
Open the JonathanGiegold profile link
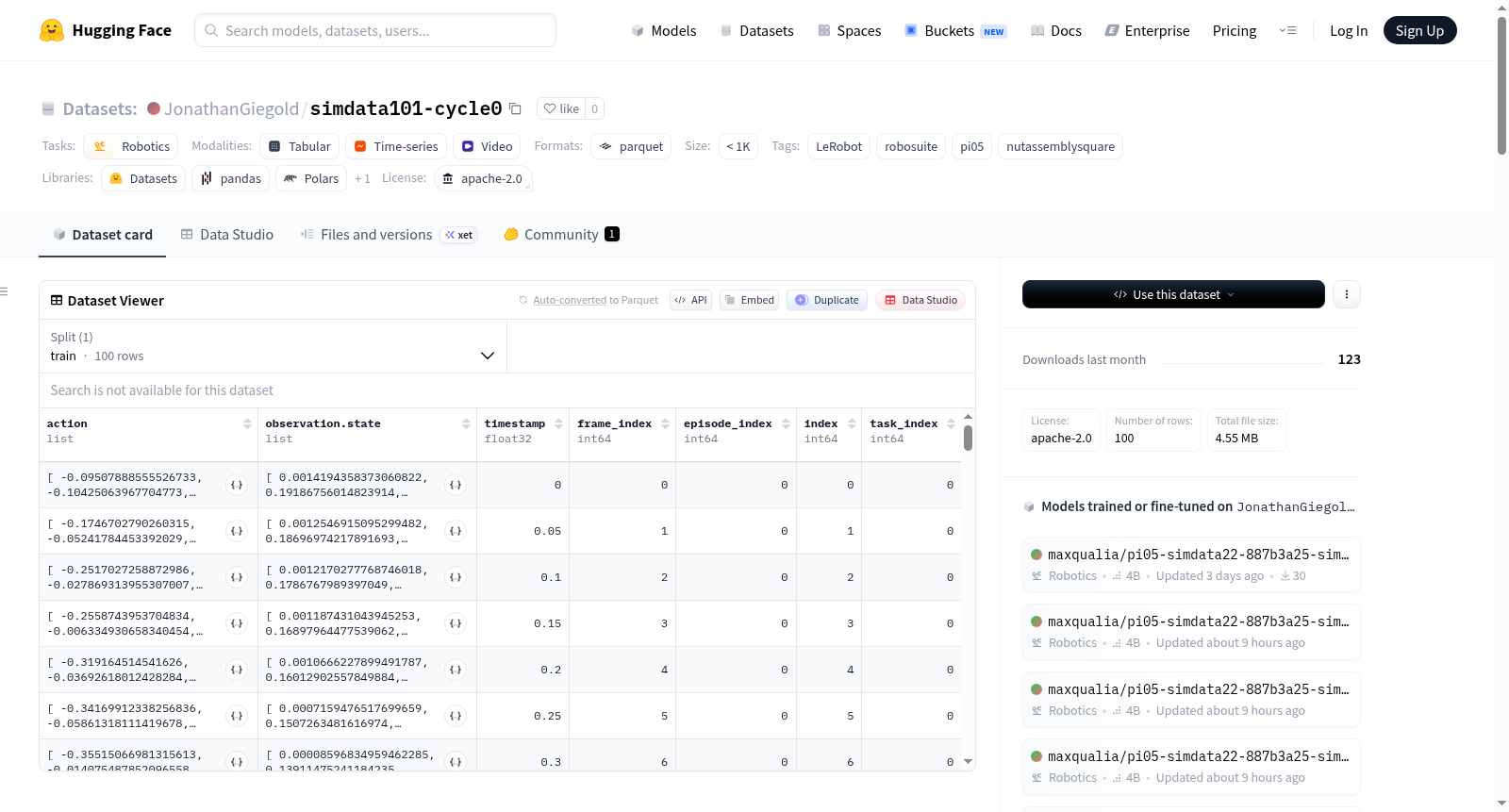click(x=231, y=108)
